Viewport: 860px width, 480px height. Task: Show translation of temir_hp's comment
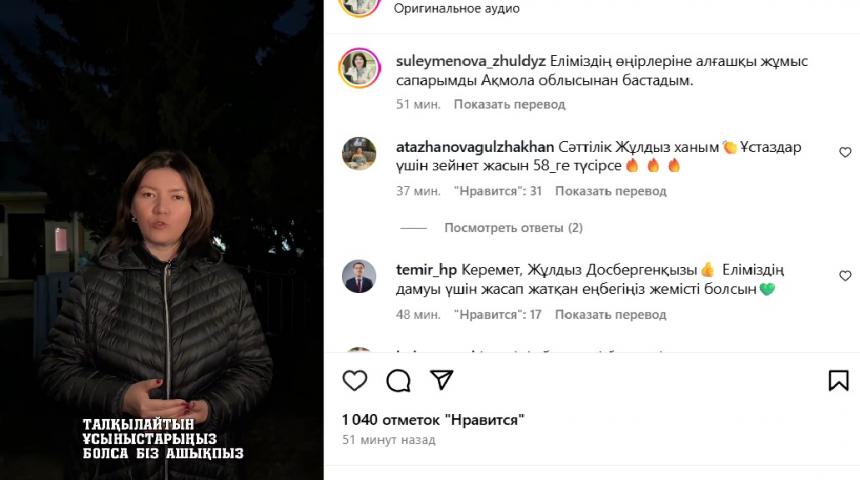click(610, 314)
